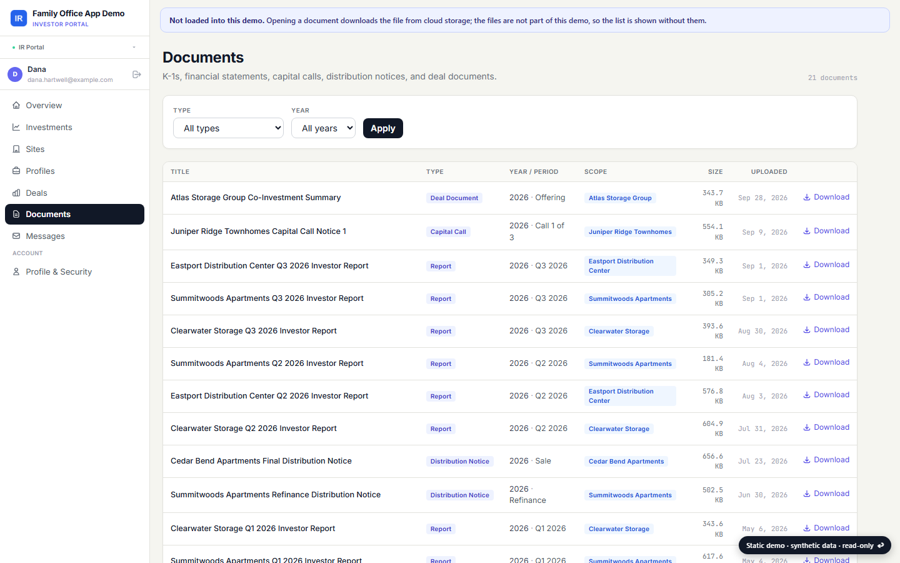
Task: Apply the document filters
Action: [x=383, y=128]
